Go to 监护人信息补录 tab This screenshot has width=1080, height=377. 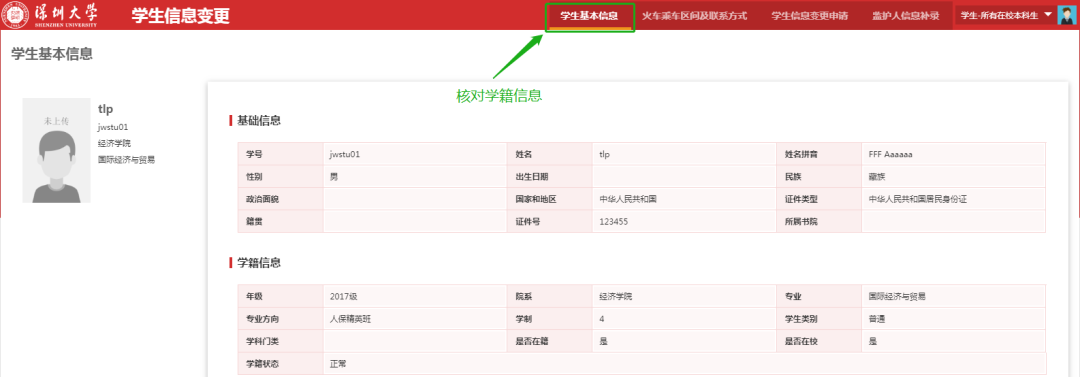click(906, 15)
